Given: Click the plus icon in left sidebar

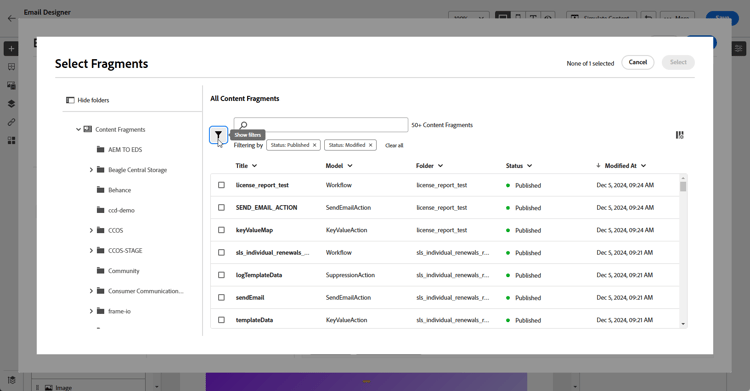Looking at the screenshot, I should pyautogui.click(x=11, y=48).
